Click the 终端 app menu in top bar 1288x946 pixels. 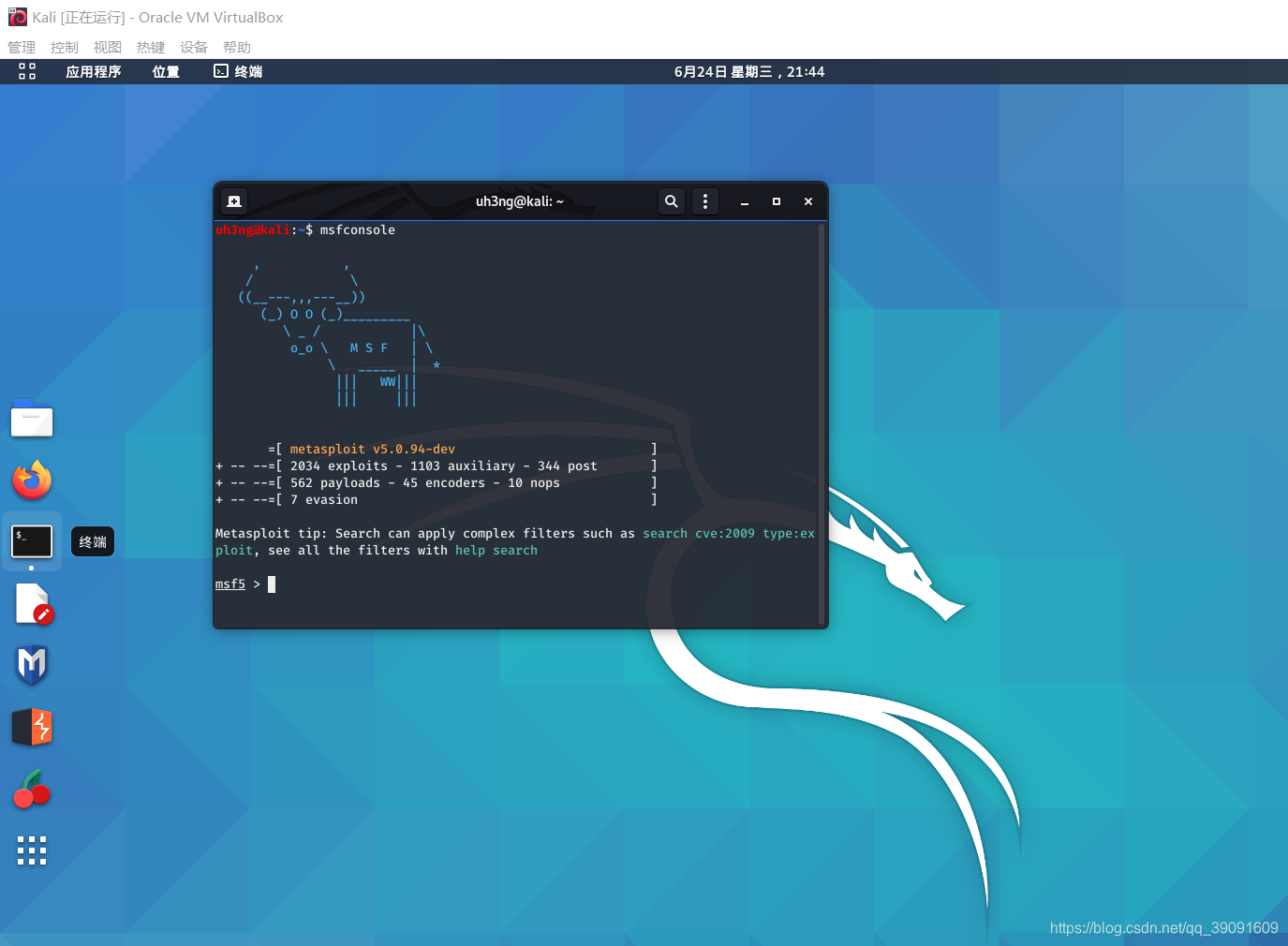click(x=238, y=72)
